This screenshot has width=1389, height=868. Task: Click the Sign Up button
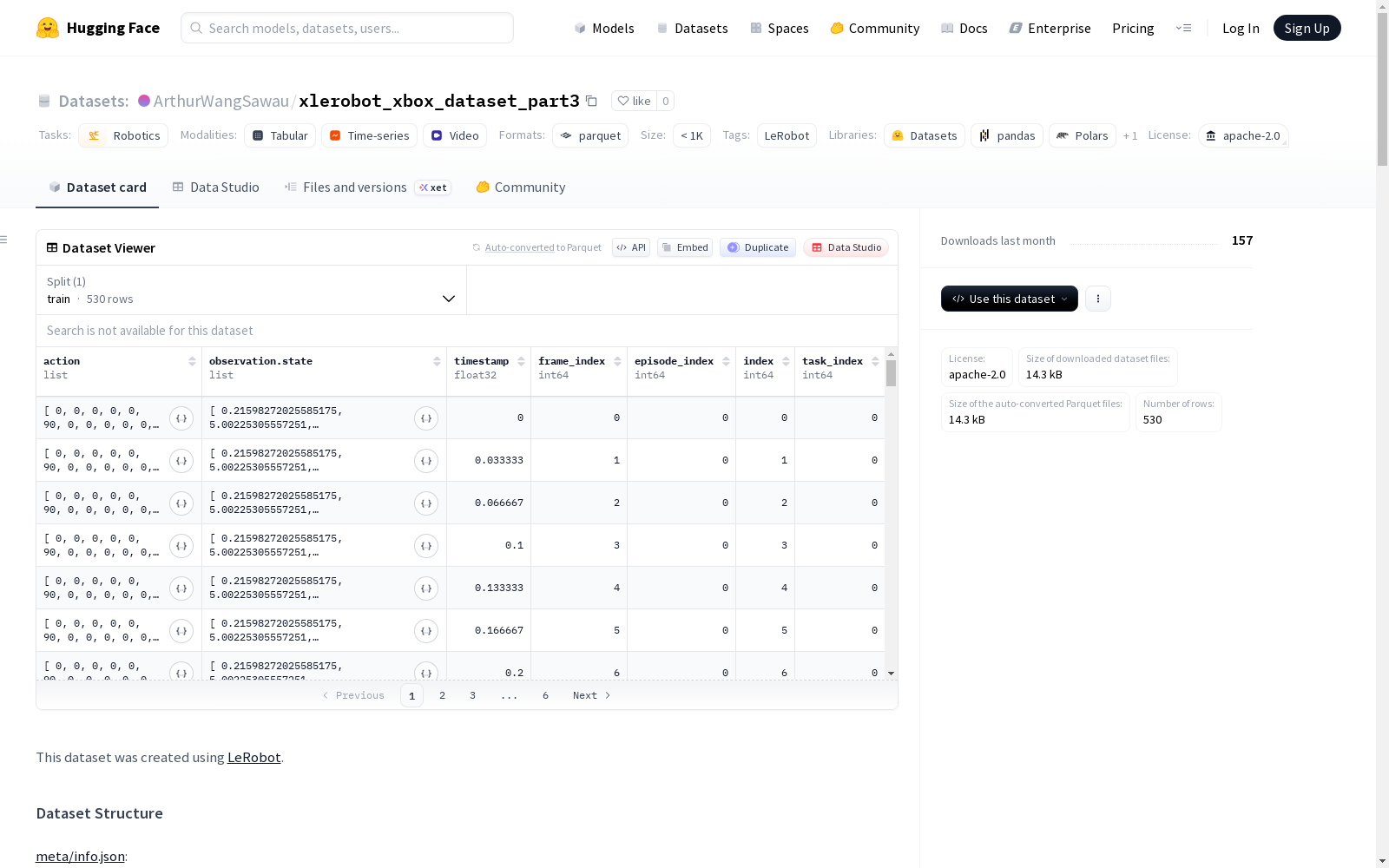point(1307,28)
